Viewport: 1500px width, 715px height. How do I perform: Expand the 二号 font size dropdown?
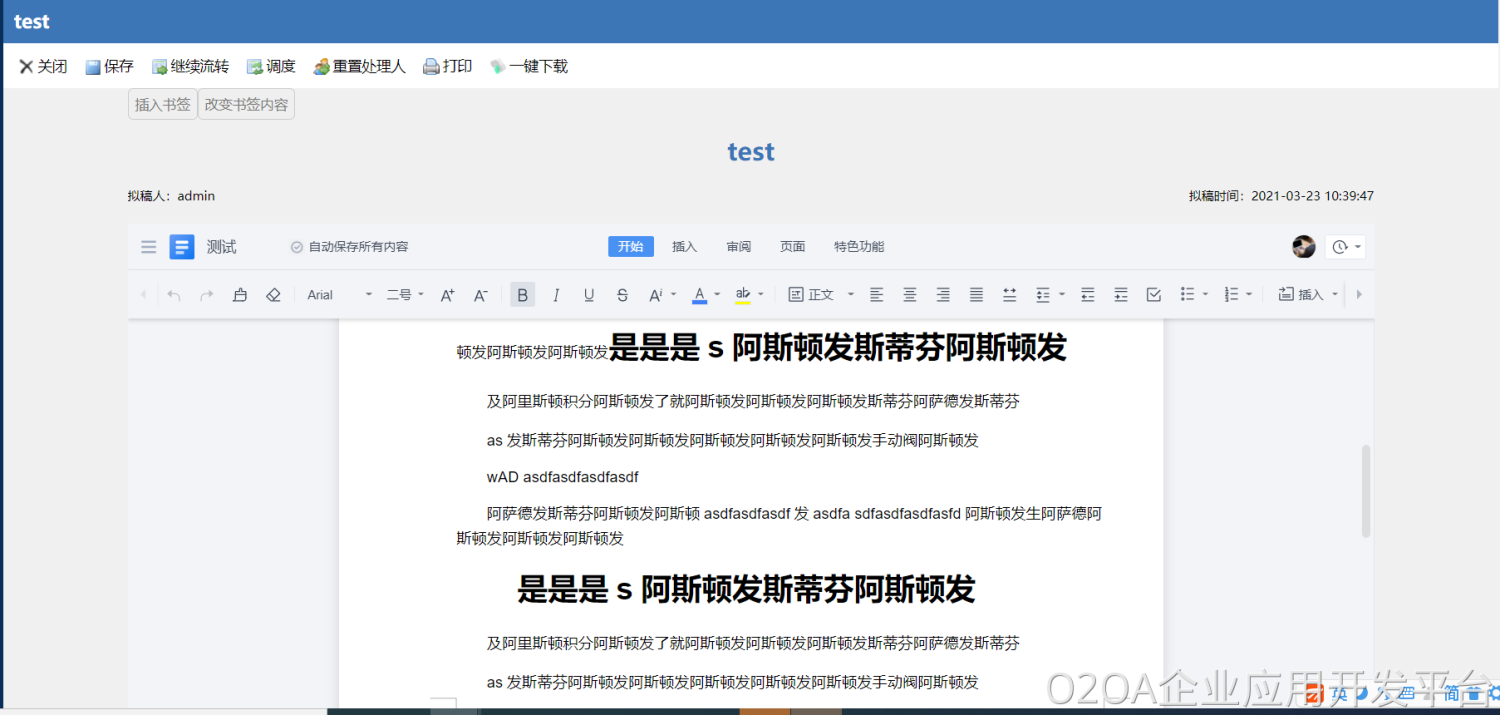pos(405,295)
